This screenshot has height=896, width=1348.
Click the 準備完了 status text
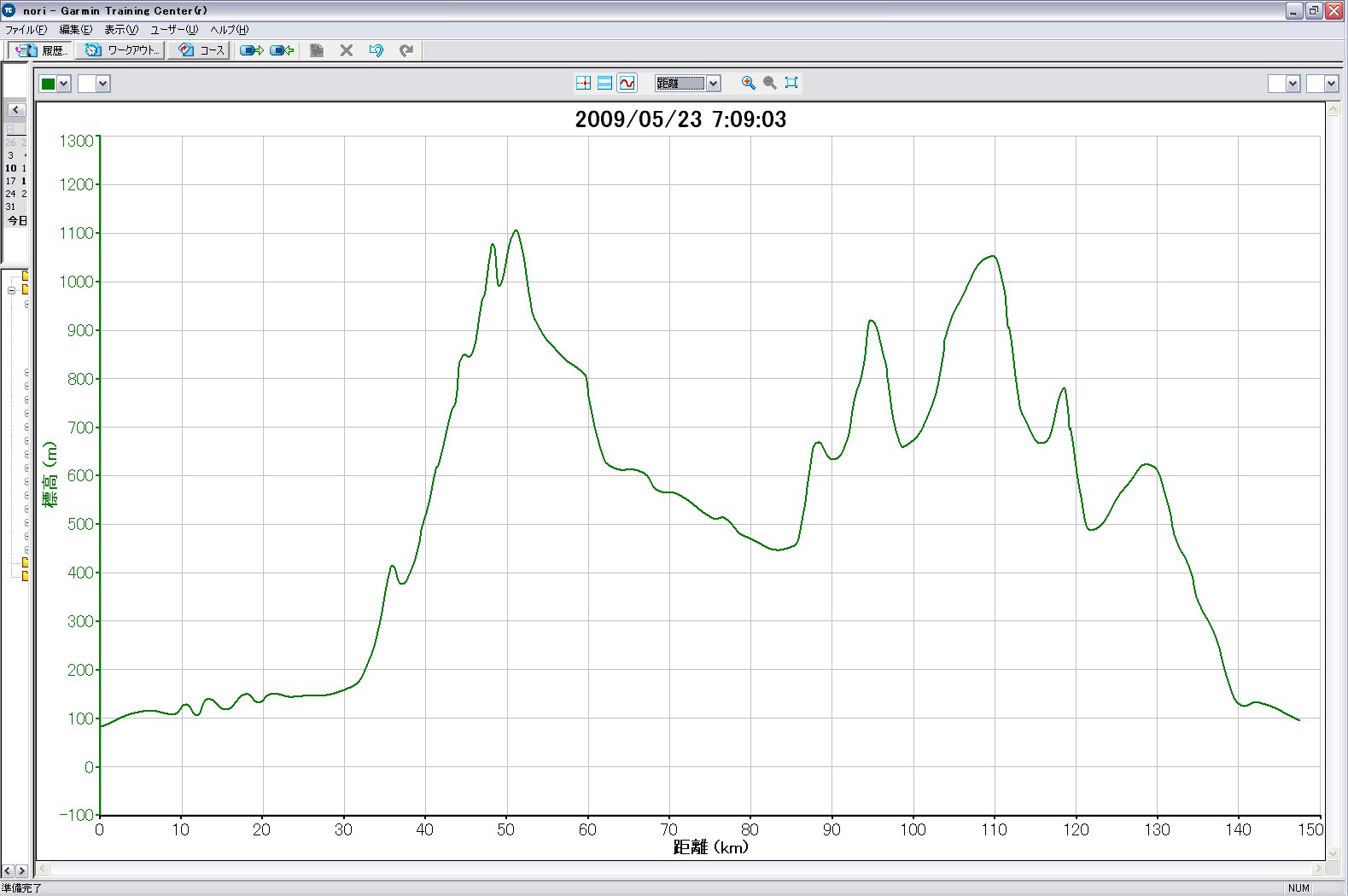[21, 888]
